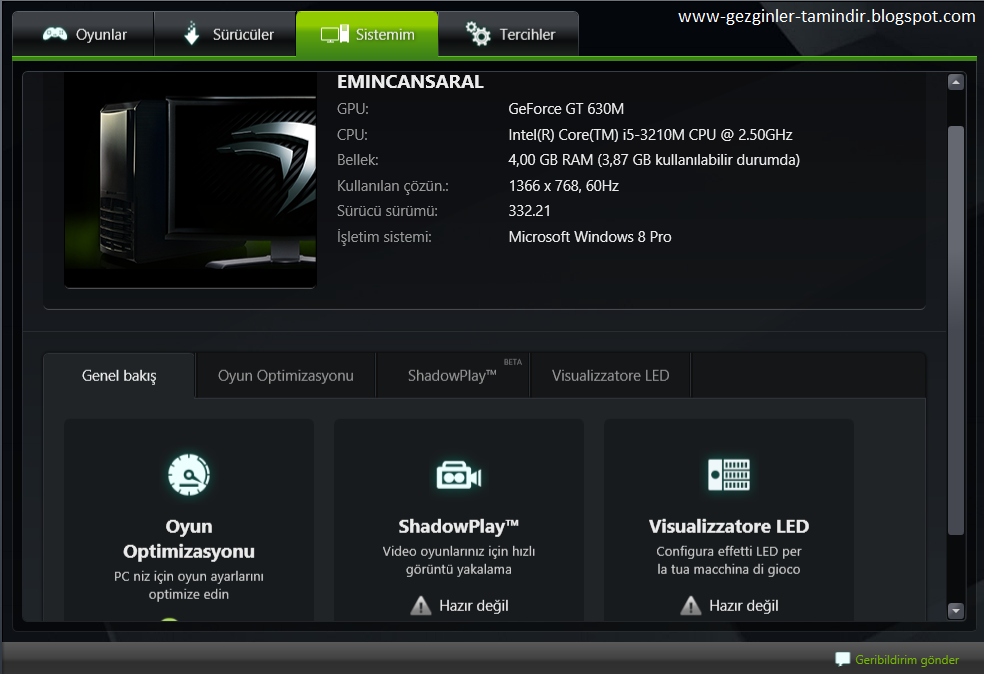Click the 1366 x 768, 60Hz resolution
The image size is (984, 674).
tap(564, 186)
